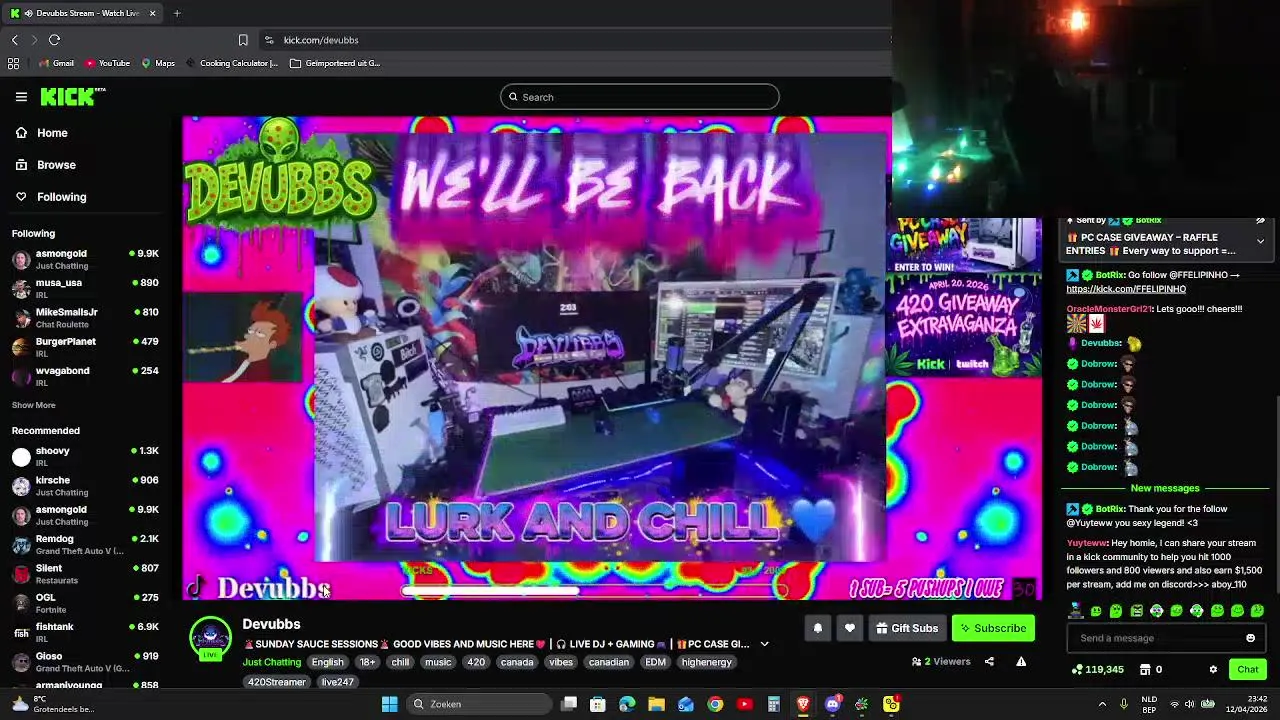Open Maps bookmark
The height and width of the screenshot is (720, 1280).
click(x=158, y=63)
